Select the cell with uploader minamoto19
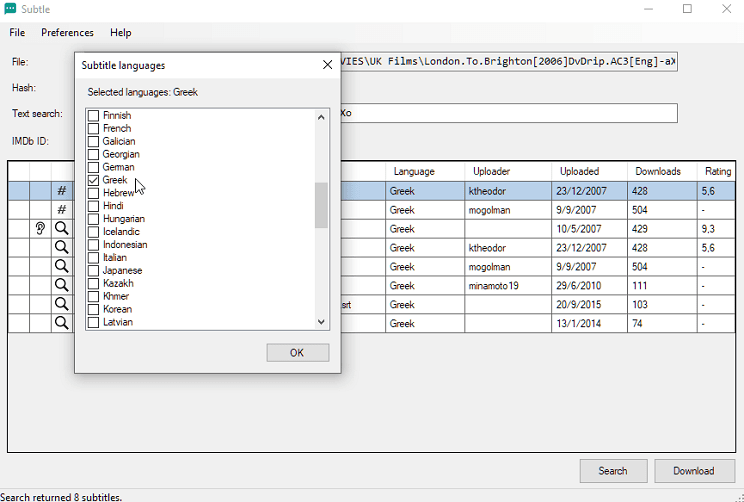The width and height of the screenshot is (744, 502). (x=508, y=286)
